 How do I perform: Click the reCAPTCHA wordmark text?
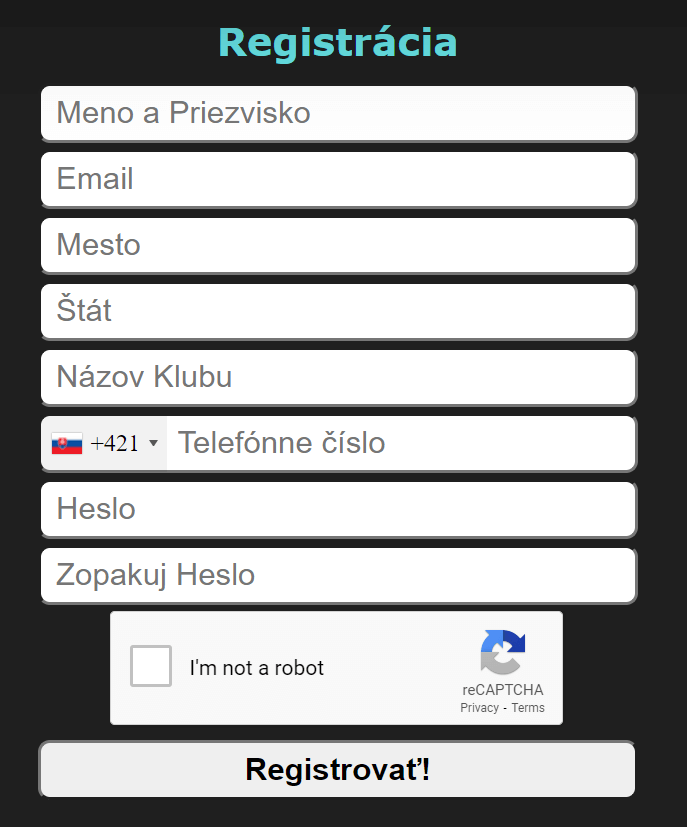pyautogui.click(x=503, y=690)
